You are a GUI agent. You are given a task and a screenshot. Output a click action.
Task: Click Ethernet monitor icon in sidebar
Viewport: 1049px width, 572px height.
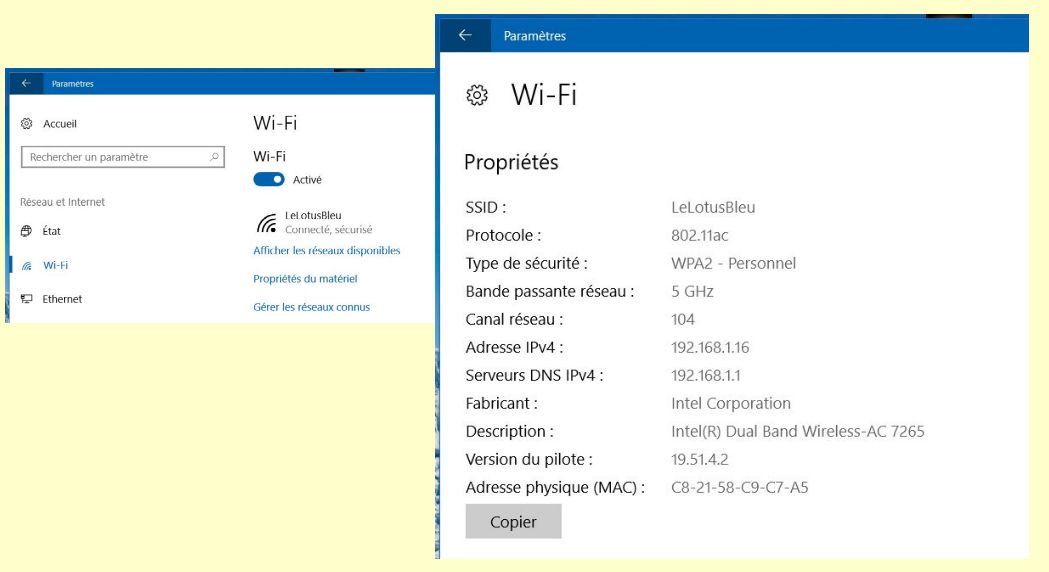pos(27,299)
